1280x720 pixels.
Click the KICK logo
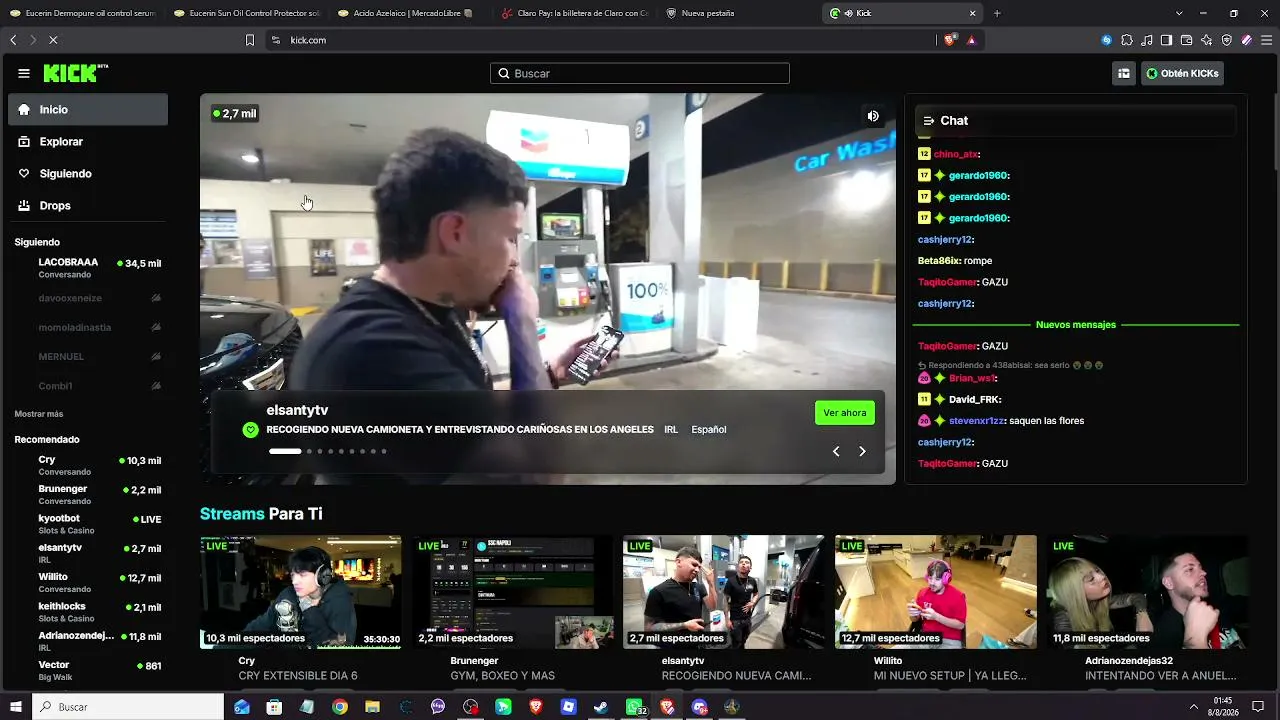[x=76, y=73]
